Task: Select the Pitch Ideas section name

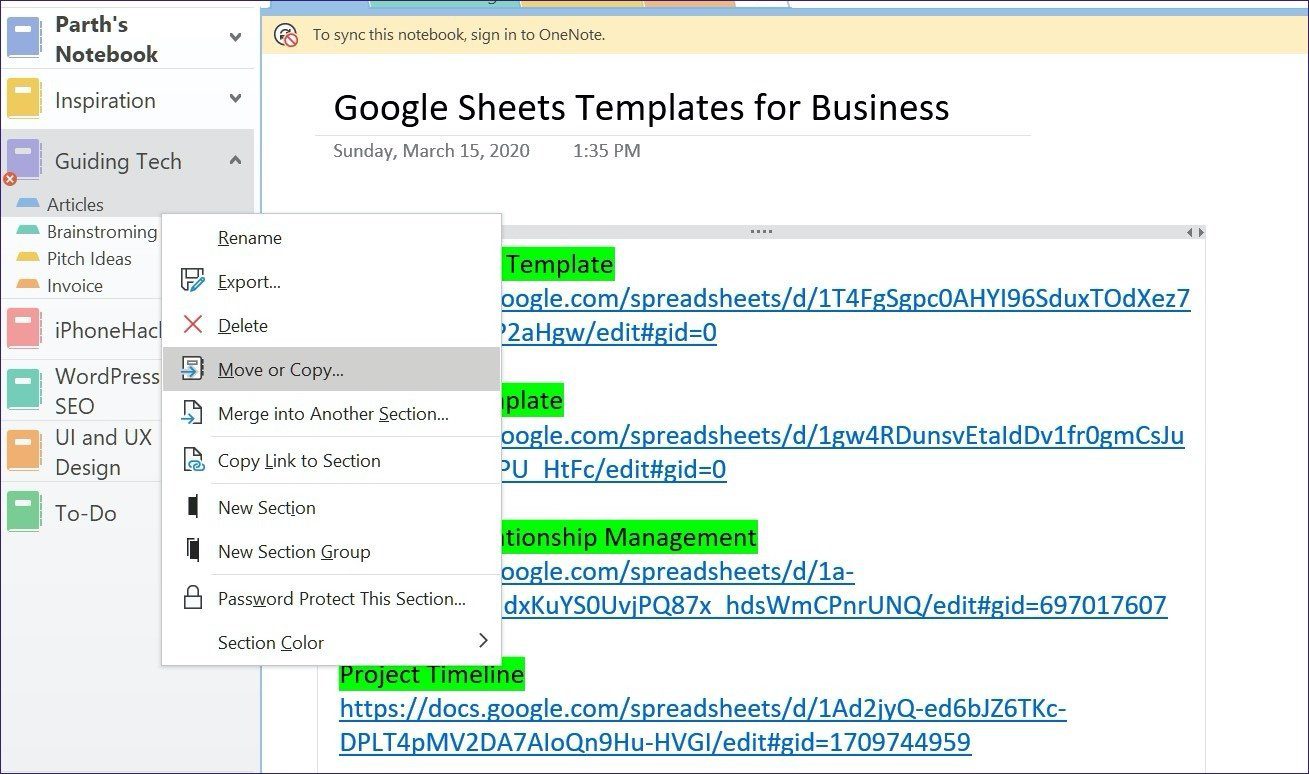Action: [89, 258]
